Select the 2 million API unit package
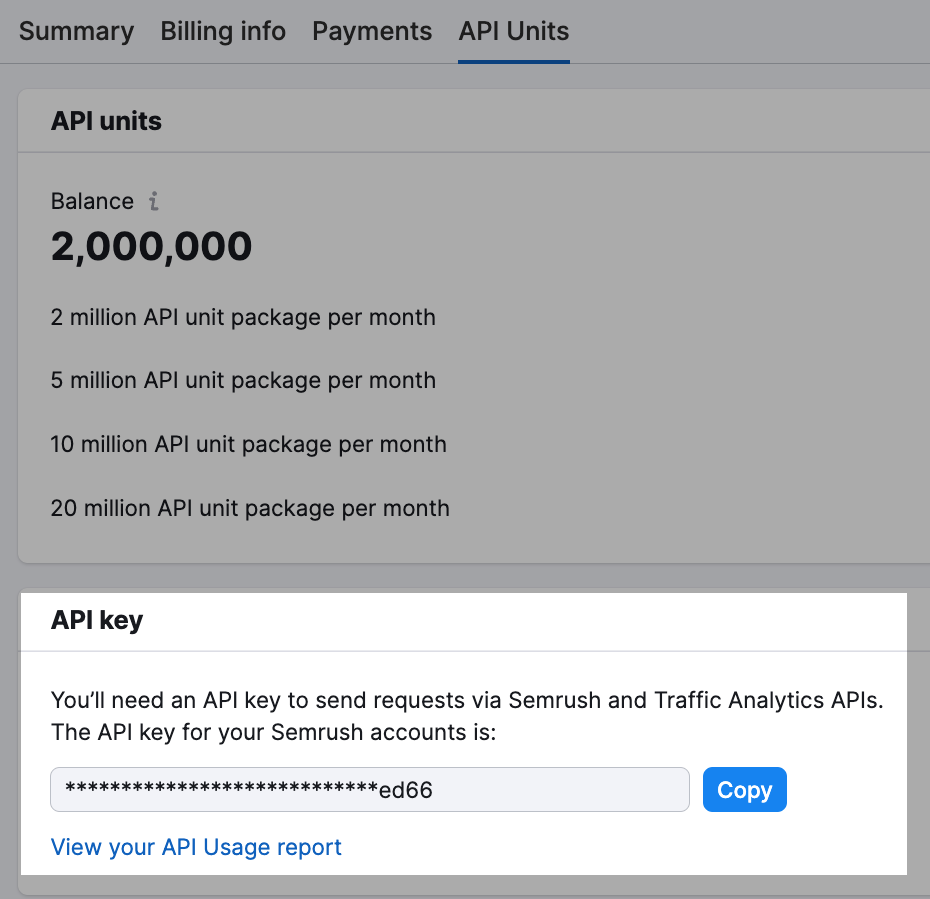Screen dimensions: 930x899 point(243,317)
